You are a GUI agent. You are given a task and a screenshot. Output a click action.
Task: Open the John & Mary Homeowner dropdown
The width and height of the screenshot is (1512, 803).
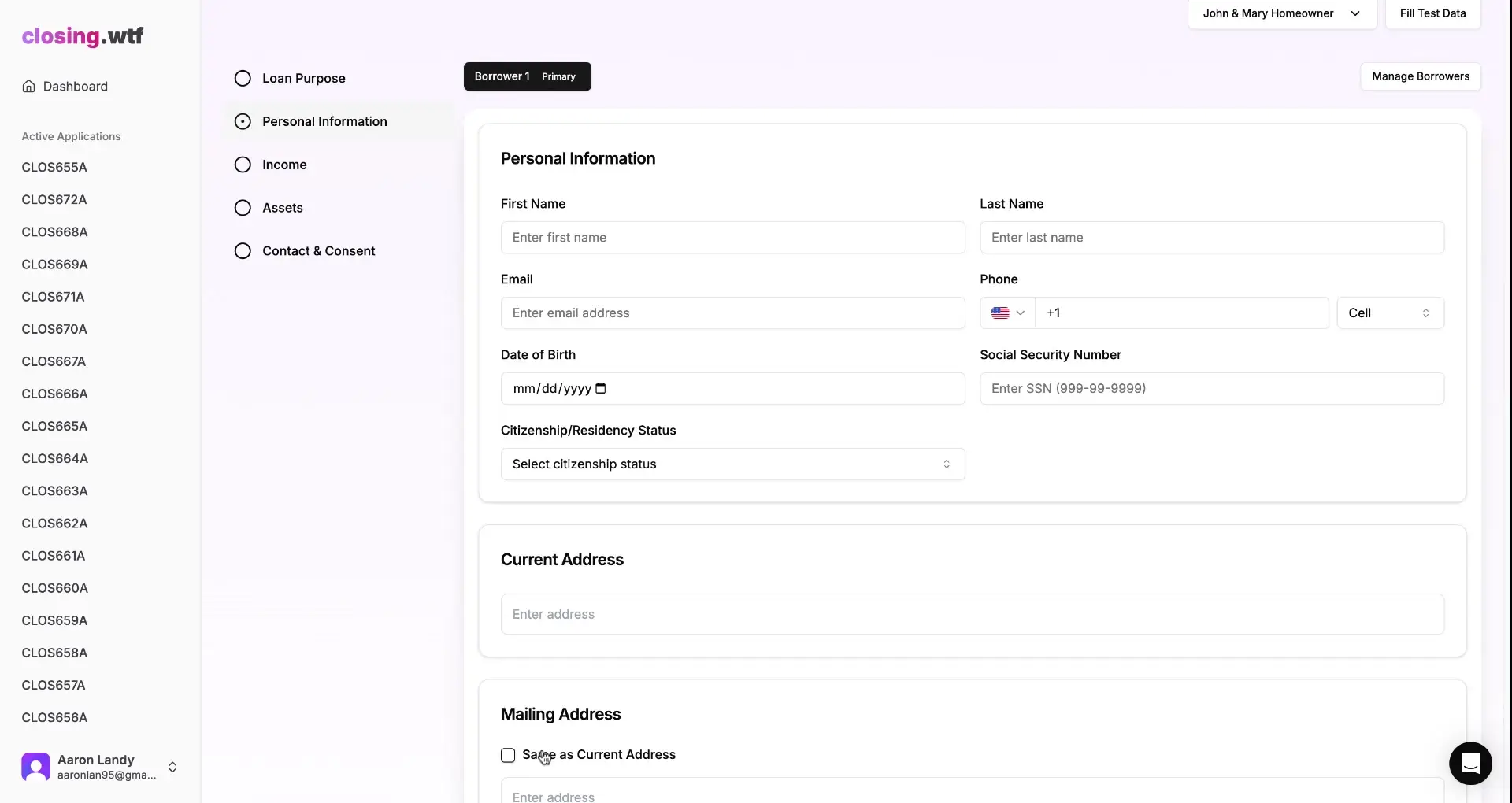pos(1281,13)
